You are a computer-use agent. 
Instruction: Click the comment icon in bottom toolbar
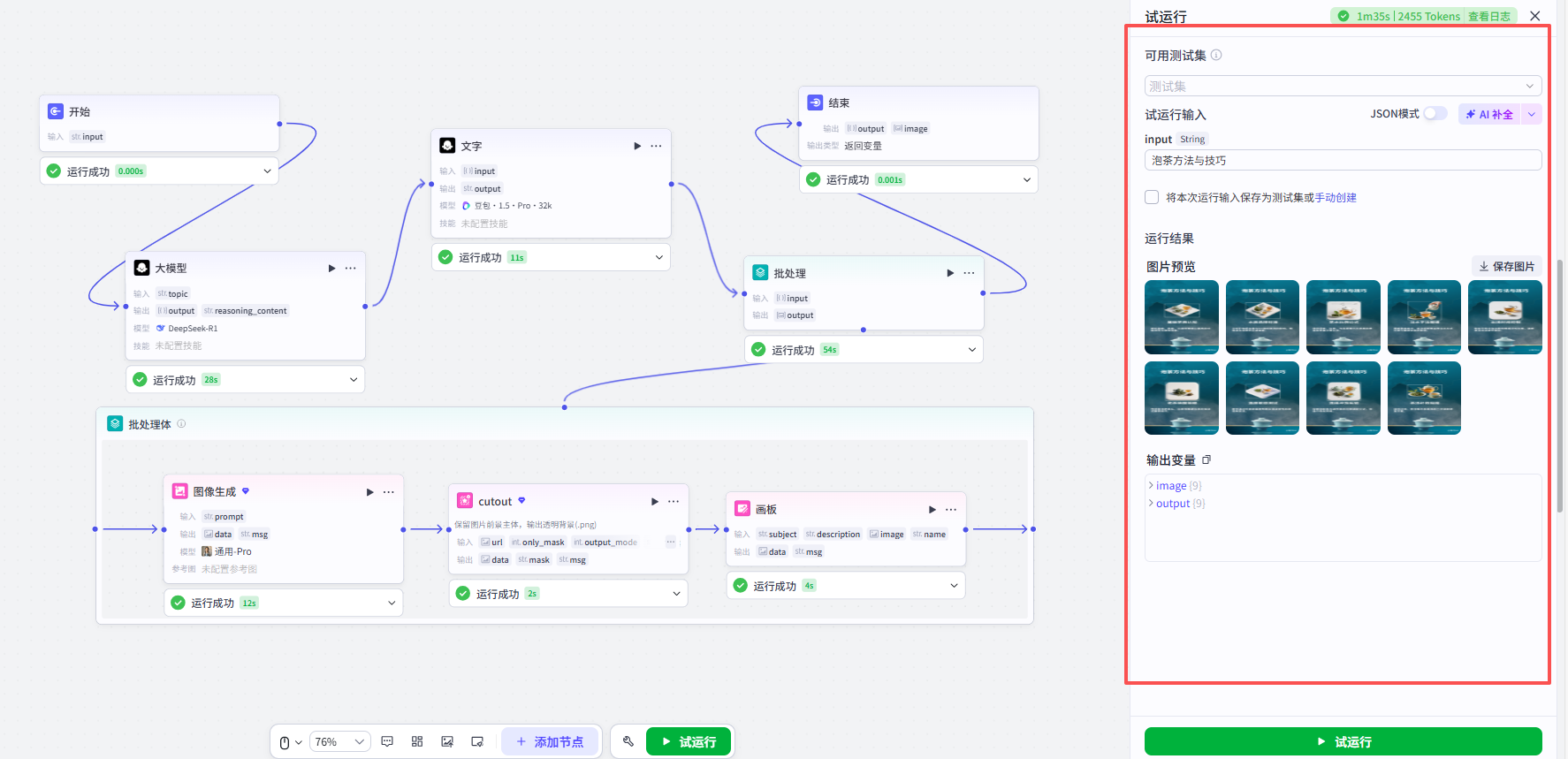[387, 741]
